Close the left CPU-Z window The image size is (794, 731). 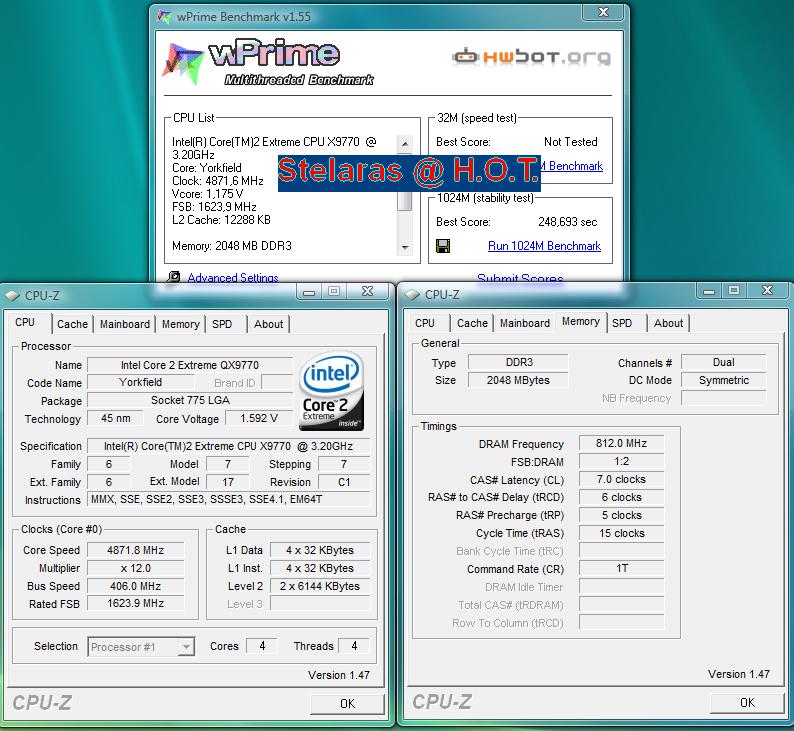(x=368, y=291)
